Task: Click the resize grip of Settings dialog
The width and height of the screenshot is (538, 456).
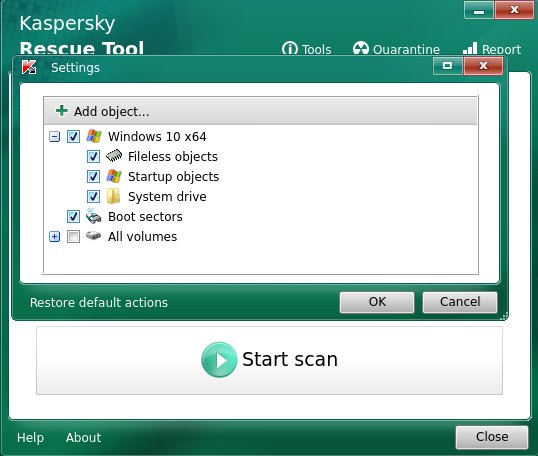Action: pos(504,316)
